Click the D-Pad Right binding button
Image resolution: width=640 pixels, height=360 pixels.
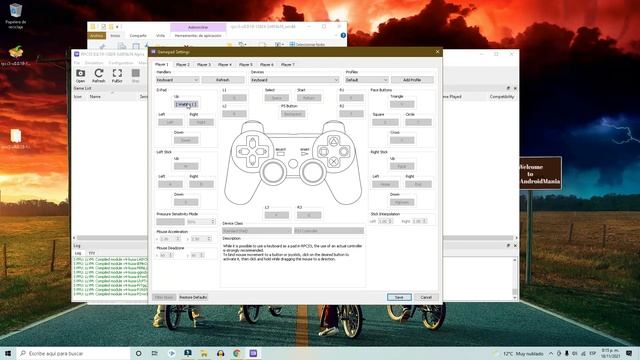pos(201,122)
